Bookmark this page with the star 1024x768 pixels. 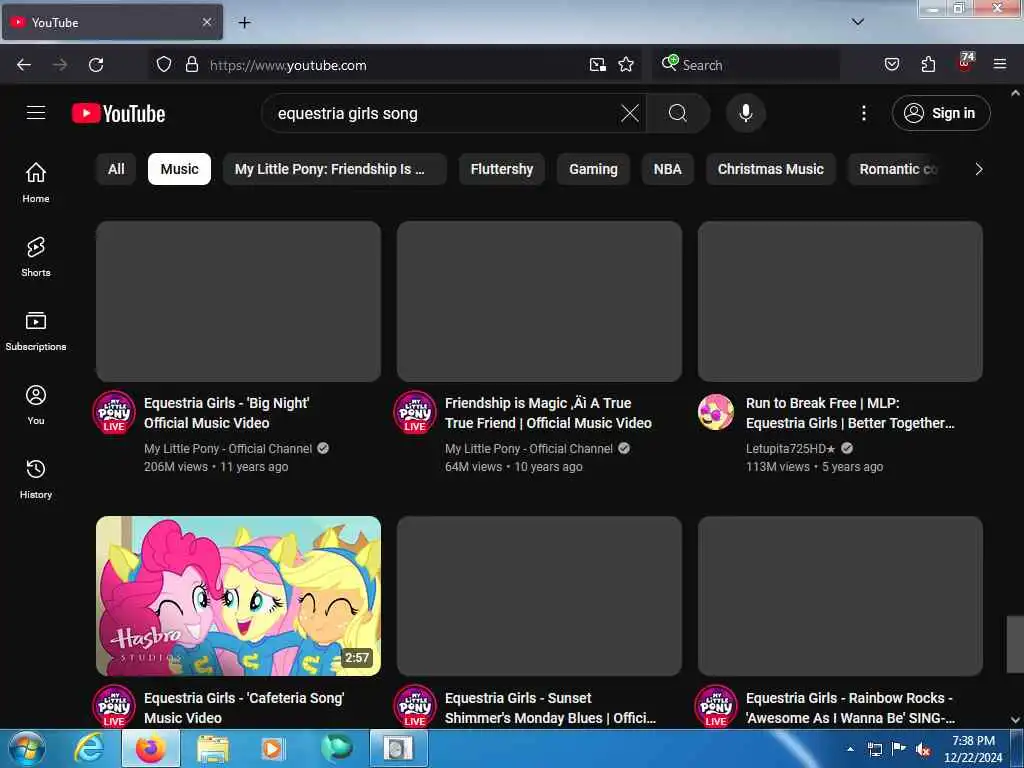pyautogui.click(x=626, y=65)
